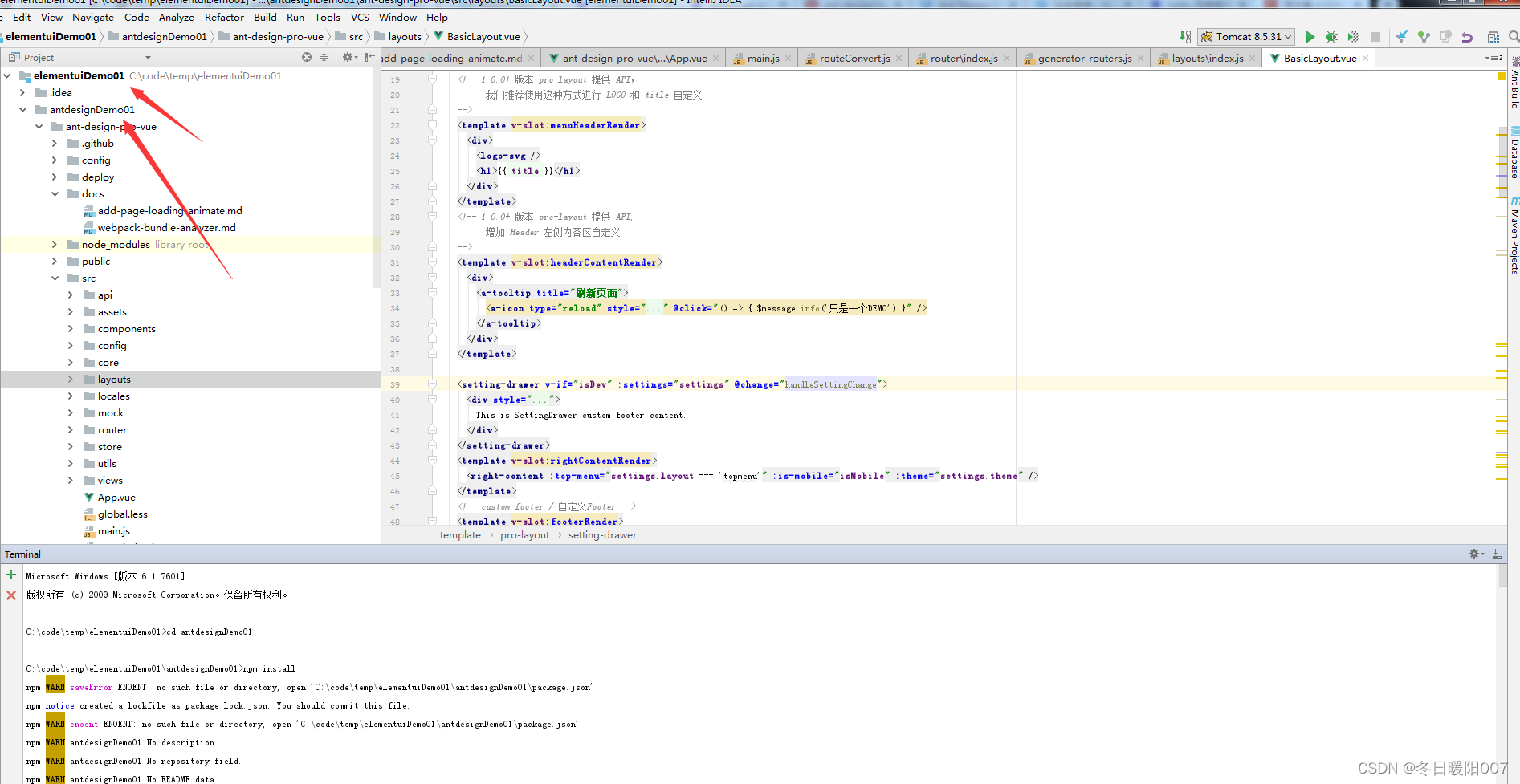Add new terminal session plus icon
The image size is (1520, 784).
pos(11,575)
